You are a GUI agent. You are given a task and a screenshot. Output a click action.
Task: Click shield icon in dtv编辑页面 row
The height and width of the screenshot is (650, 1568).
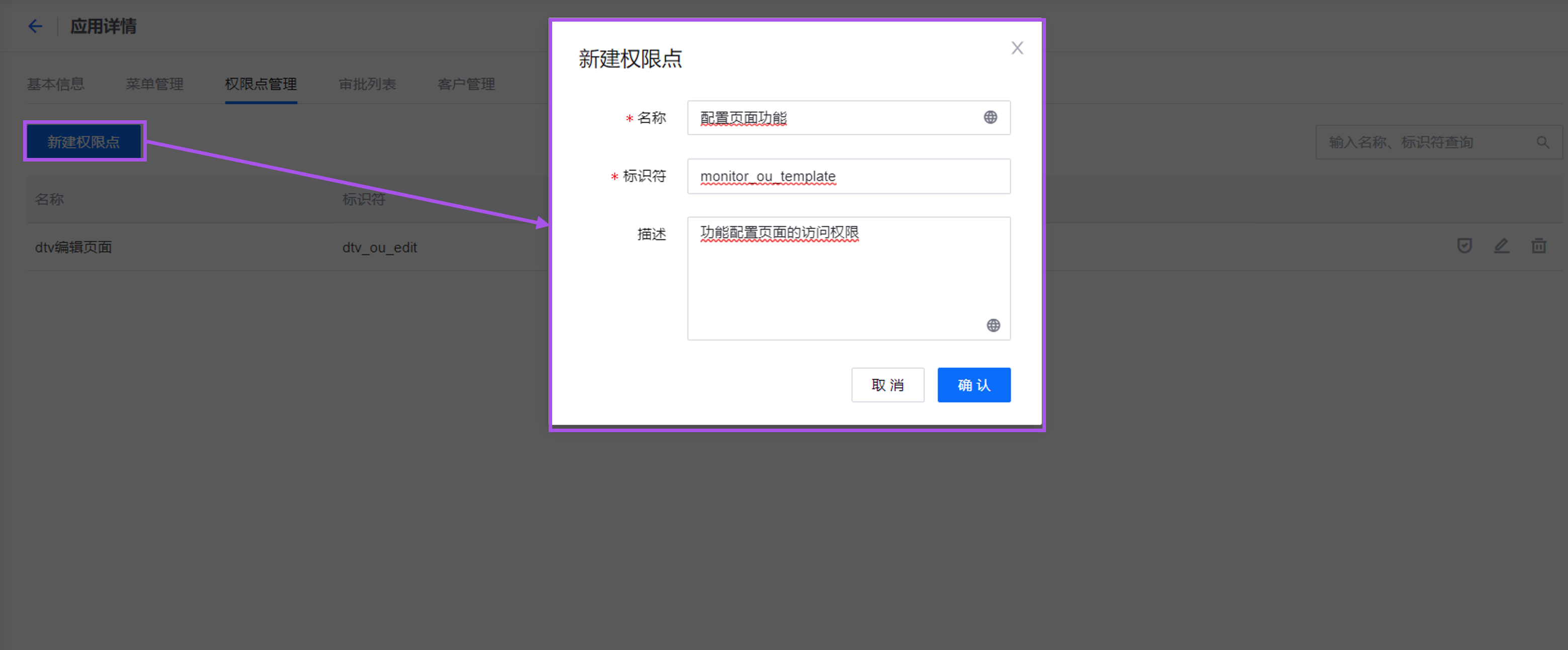1464,246
